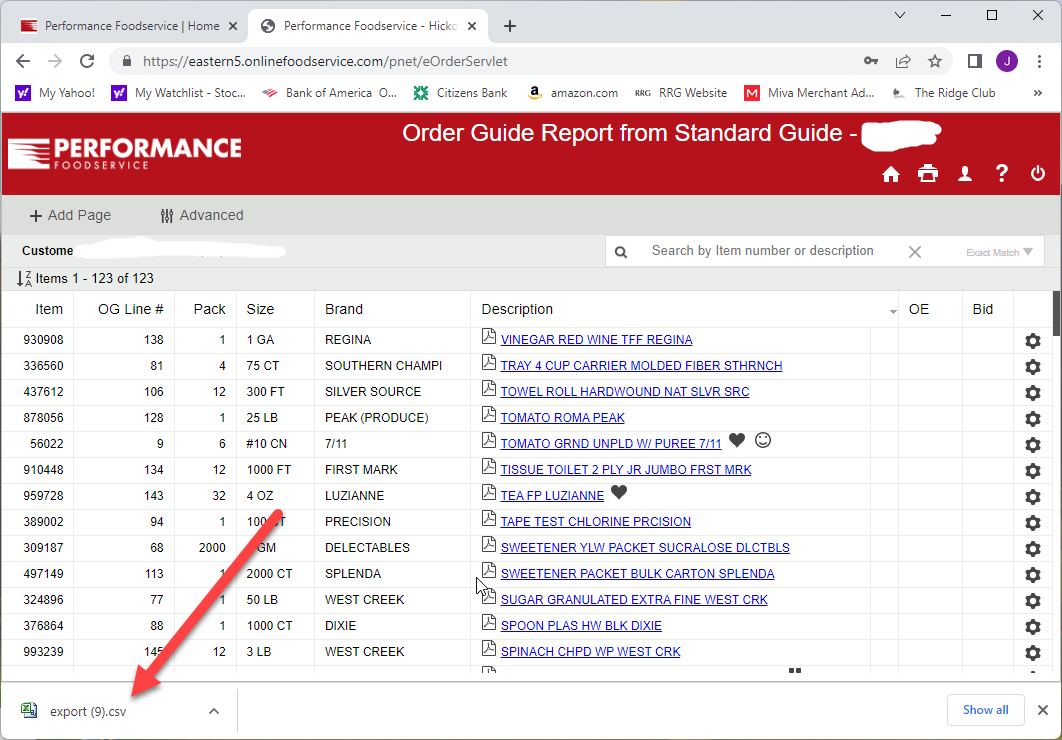Open gear options for TAPE TEST CHLORINE row

[1033, 523]
